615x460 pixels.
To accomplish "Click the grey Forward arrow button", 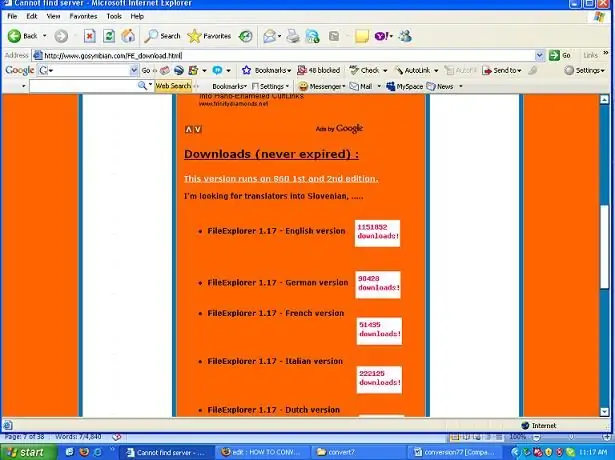I will coord(61,36).
